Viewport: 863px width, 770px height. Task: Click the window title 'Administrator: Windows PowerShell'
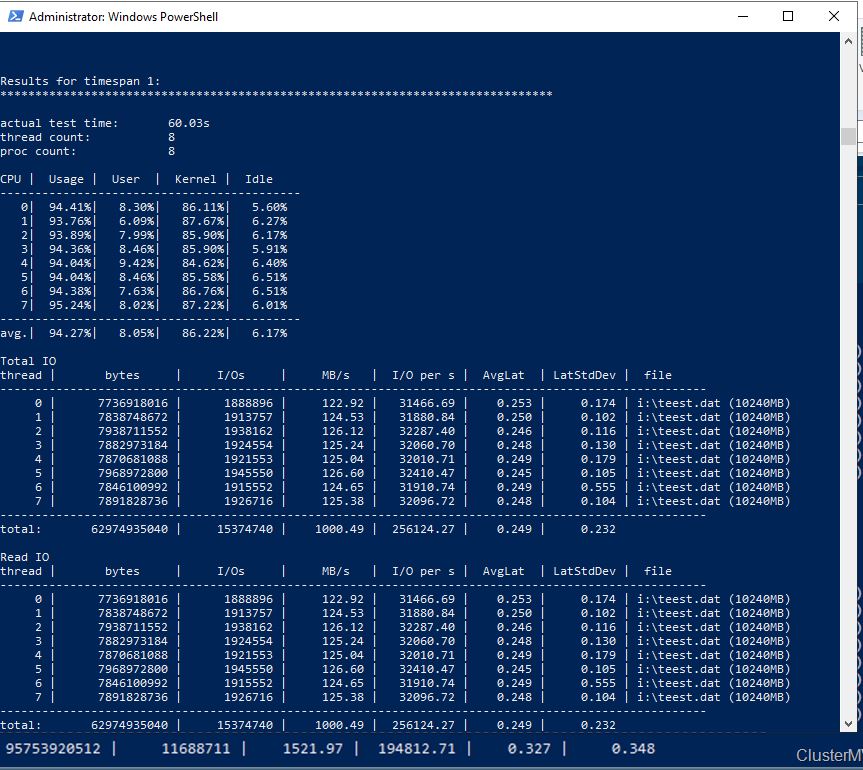tap(123, 17)
